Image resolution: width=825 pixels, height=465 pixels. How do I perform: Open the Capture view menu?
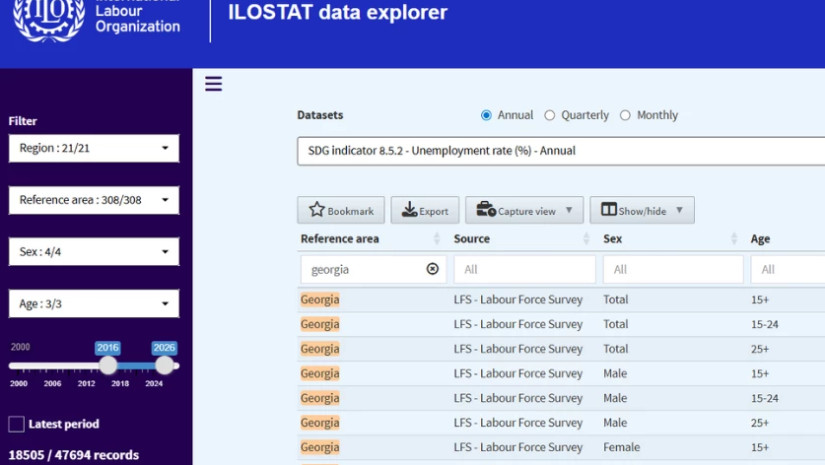[x=524, y=210]
